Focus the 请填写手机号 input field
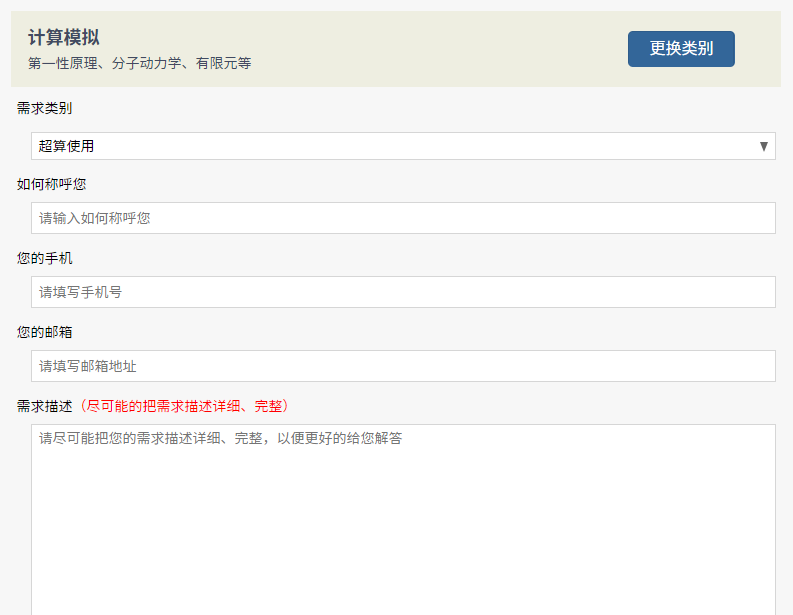 point(403,292)
